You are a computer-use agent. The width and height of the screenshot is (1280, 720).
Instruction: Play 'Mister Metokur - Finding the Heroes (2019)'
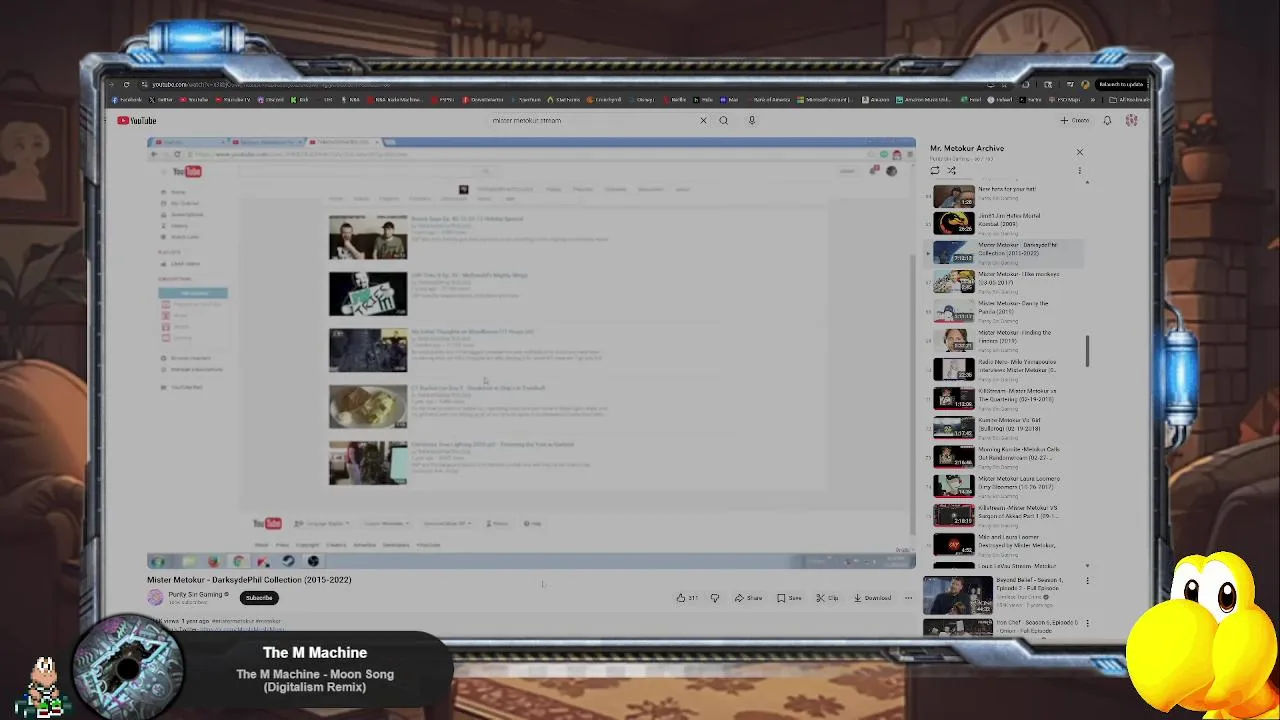[x=1003, y=340]
